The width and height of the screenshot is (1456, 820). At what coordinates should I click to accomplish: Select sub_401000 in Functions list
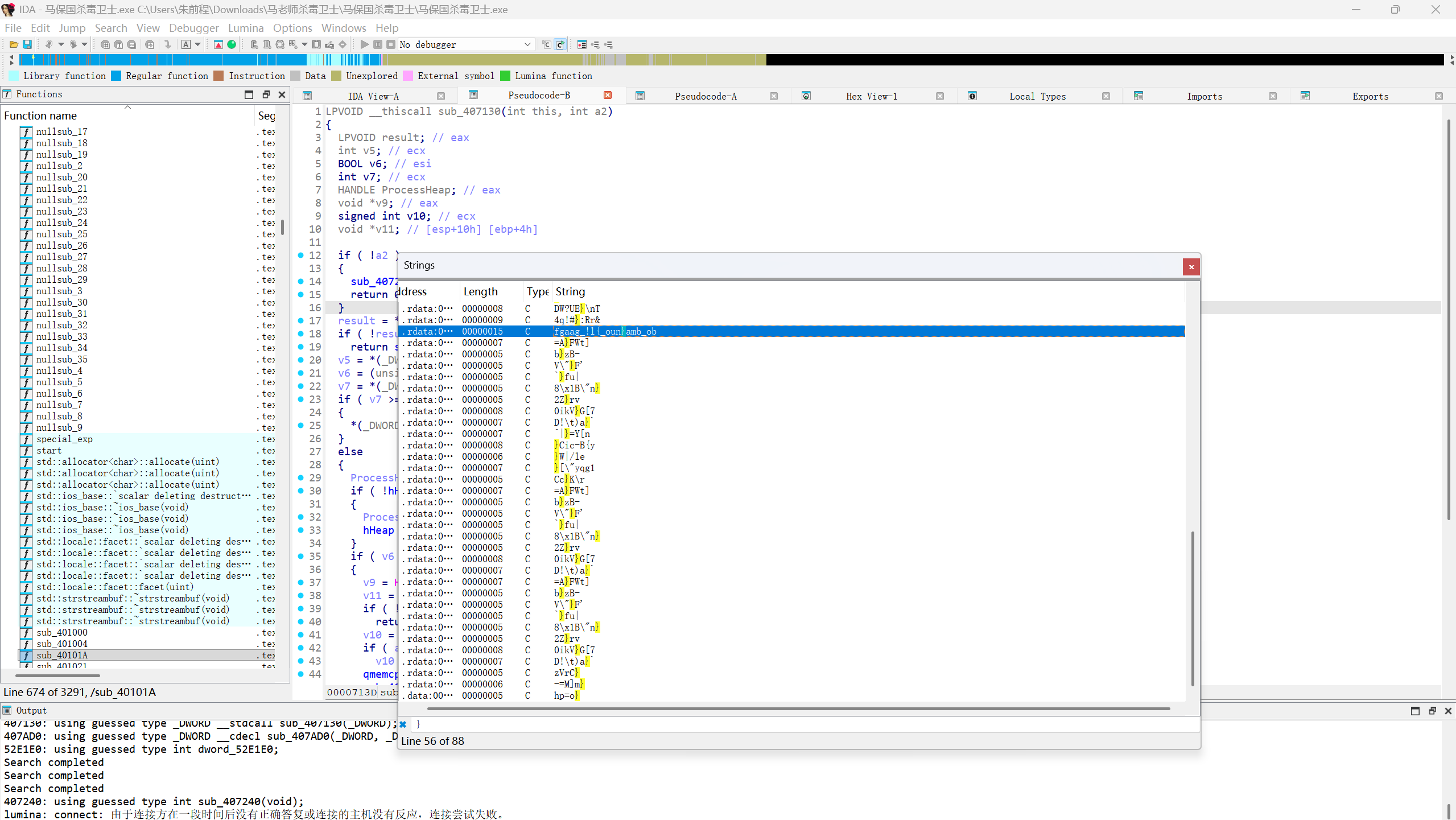[62, 632]
